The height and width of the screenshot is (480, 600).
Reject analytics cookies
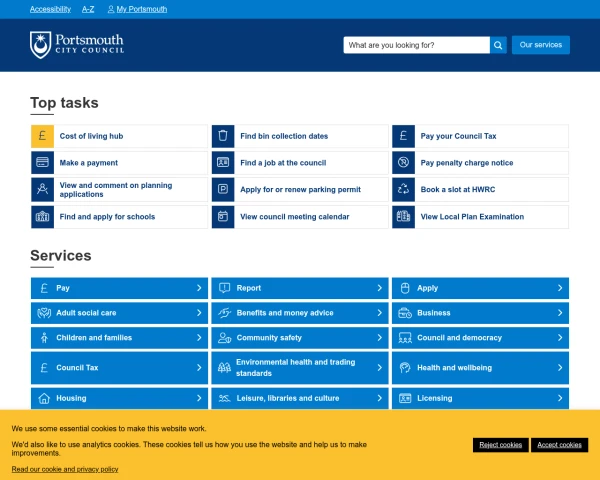point(501,445)
